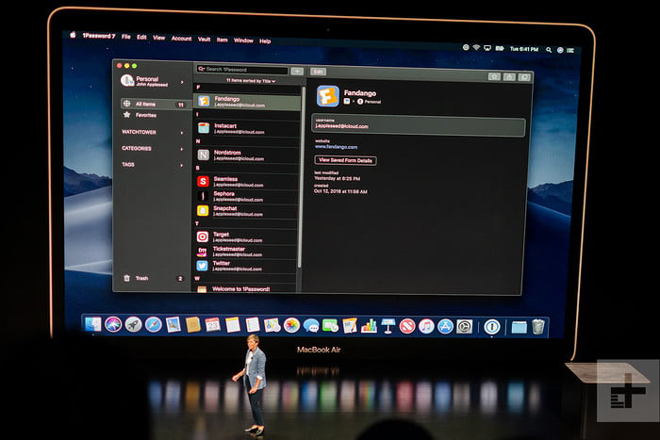Open the Apple menu

coord(72,35)
